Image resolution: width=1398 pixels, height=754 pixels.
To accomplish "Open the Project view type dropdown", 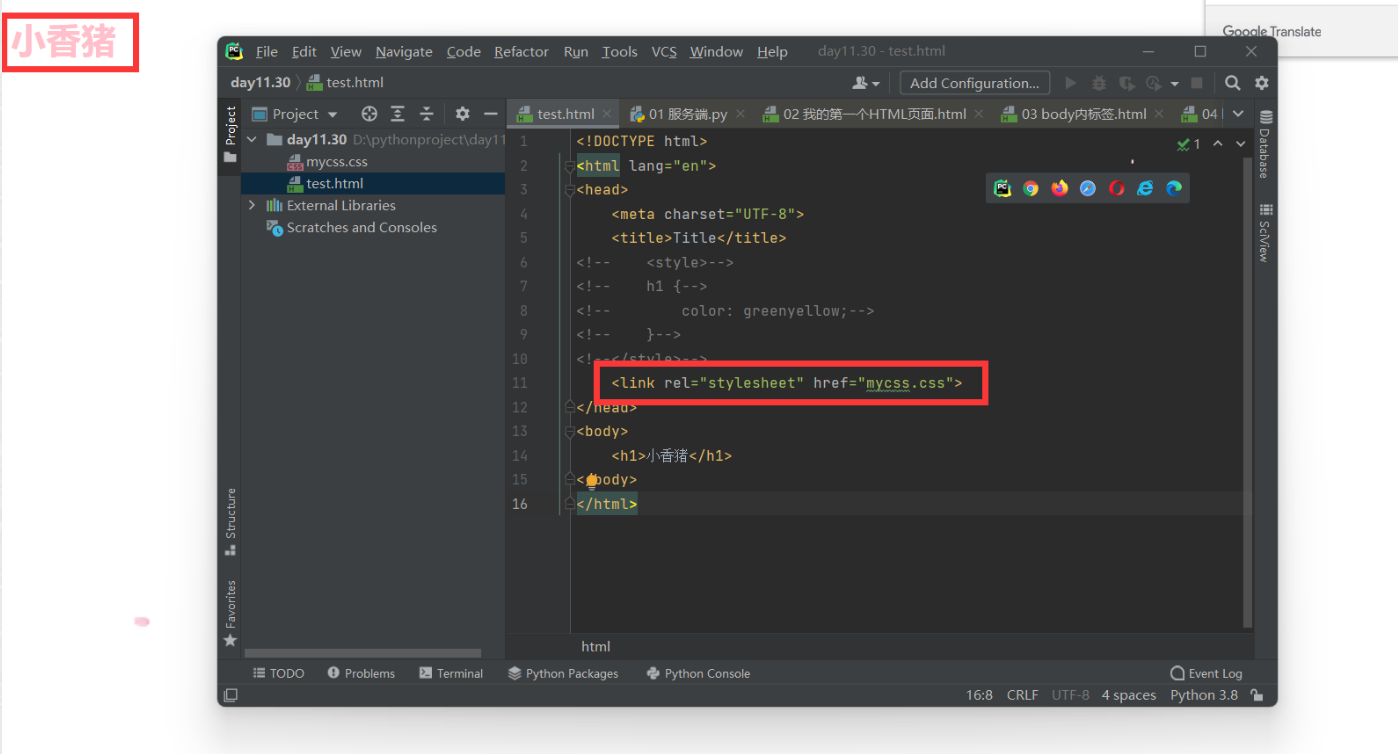I will (x=296, y=114).
